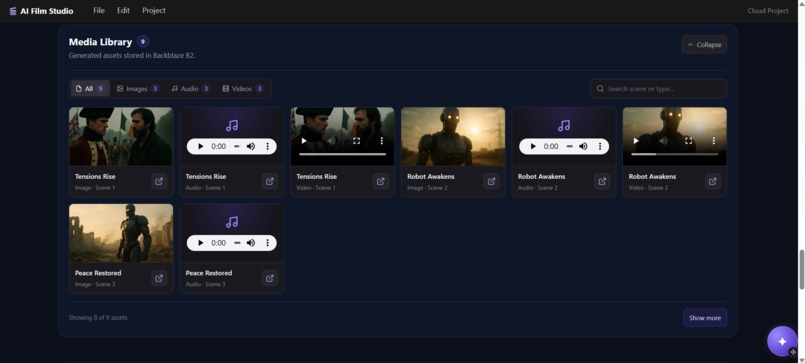Play the Robot Awakens video
Image resolution: width=806 pixels, height=363 pixels.
click(636, 140)
